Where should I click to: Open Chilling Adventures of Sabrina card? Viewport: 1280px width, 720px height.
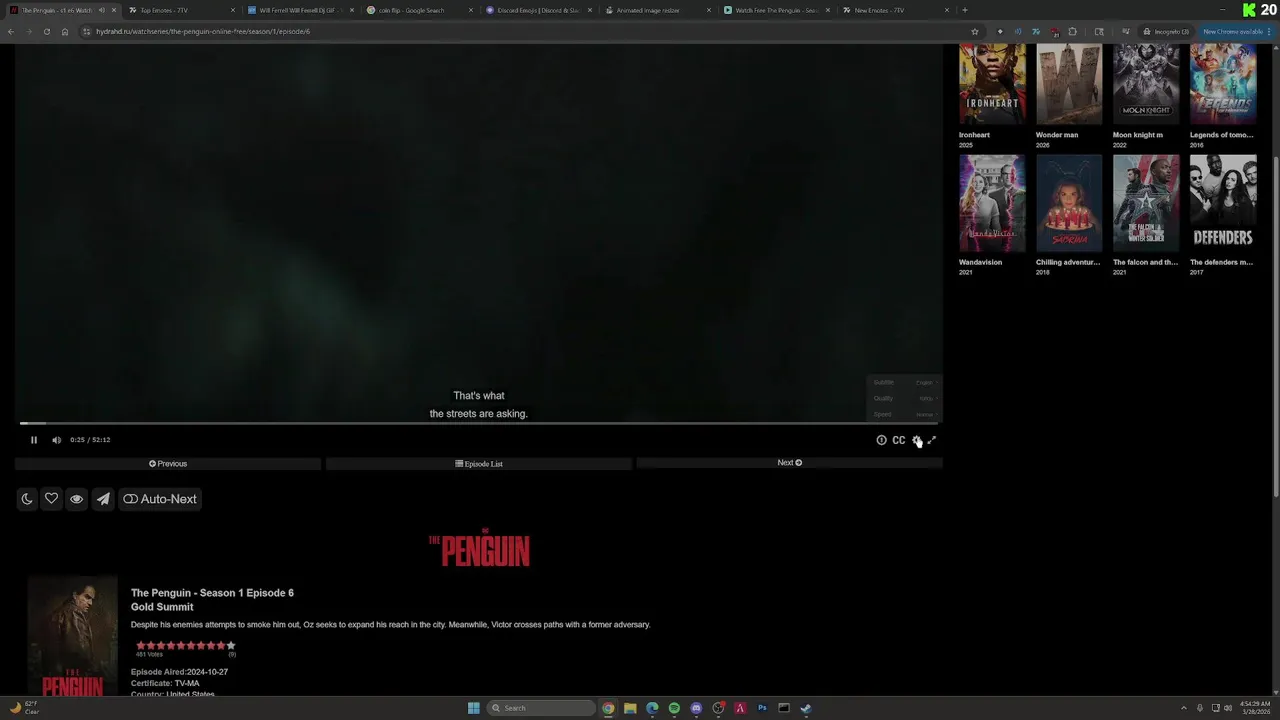1069,215
